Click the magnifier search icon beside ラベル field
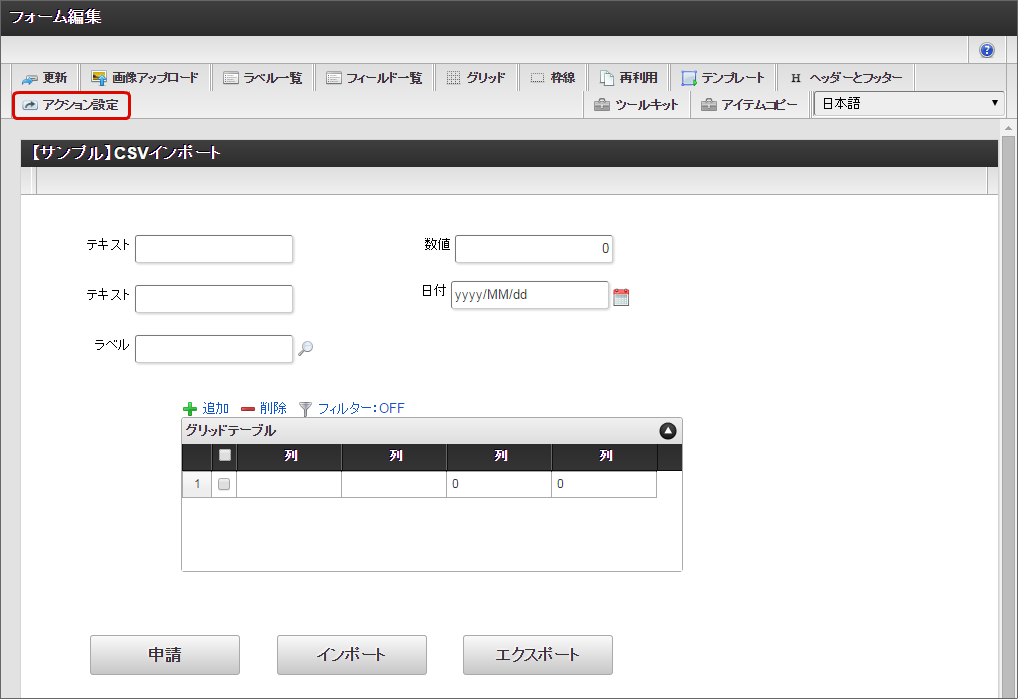Image resolution: width=1018 pixels, height=699 pixels. 306,348
